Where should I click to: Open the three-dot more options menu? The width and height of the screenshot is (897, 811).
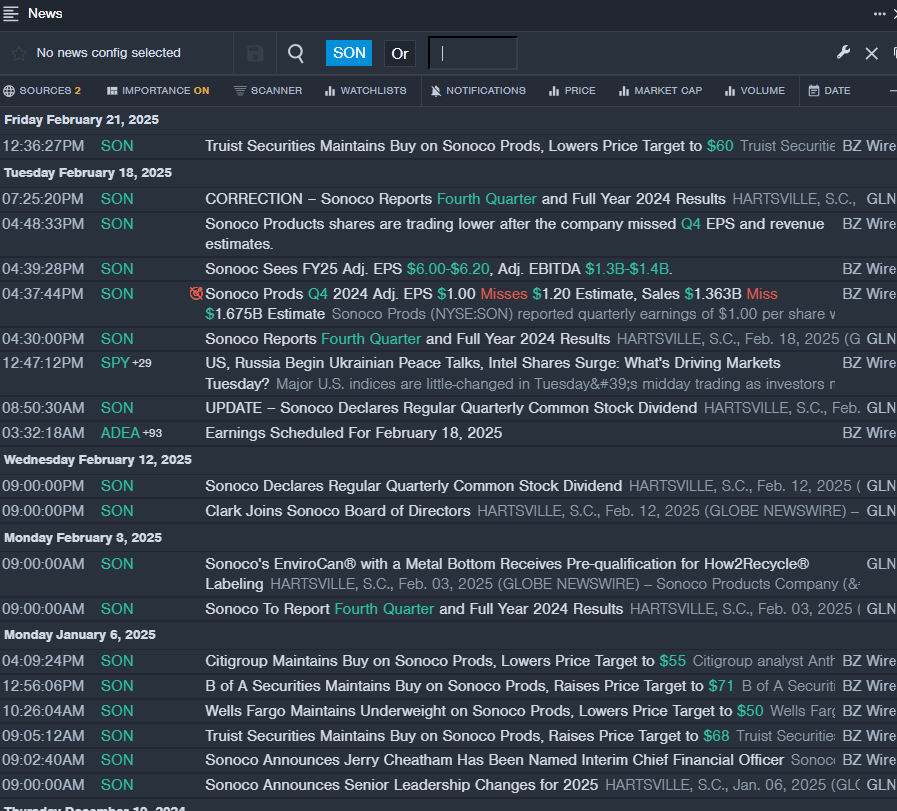(x=879, y=13)
